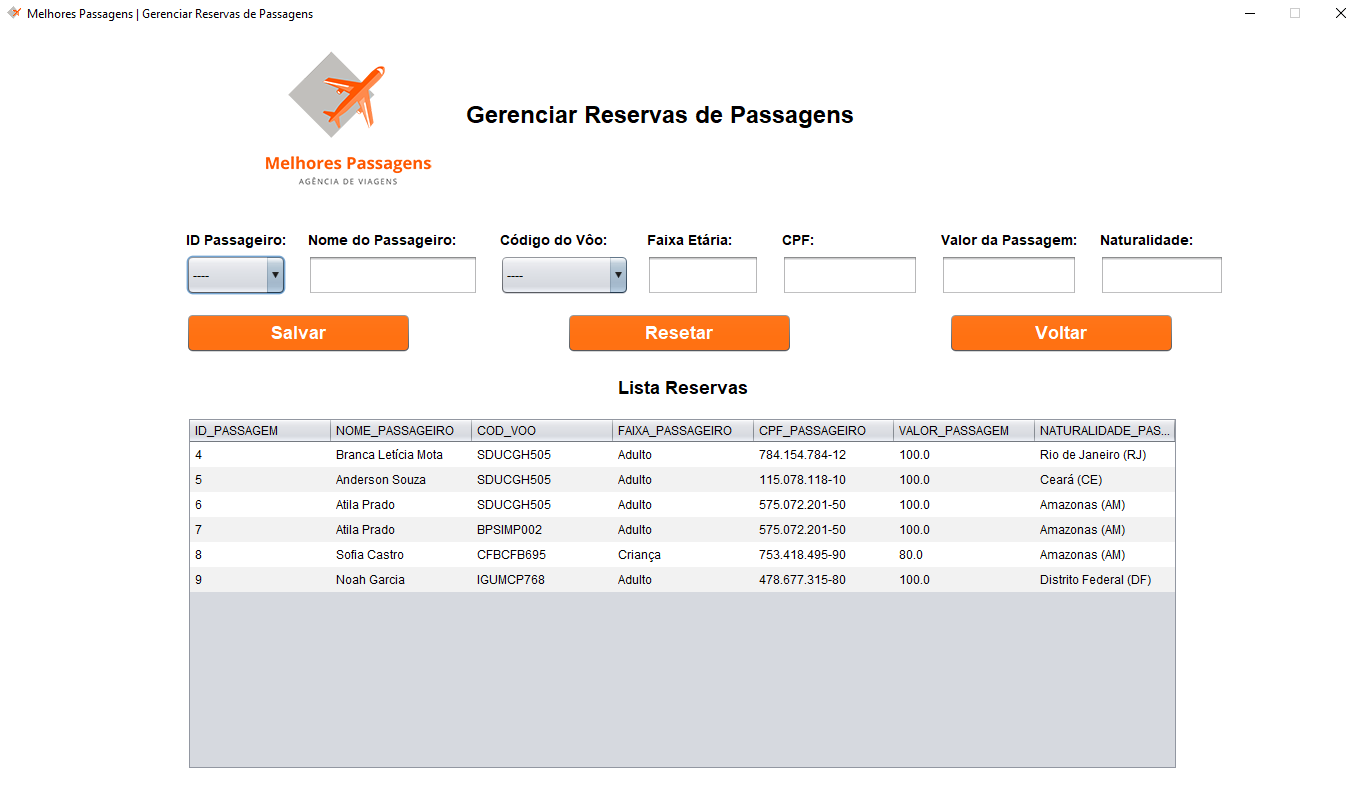The width and height of the screenshot is (1362, 797).
Task: Click the orange Salvar button
Action: [x=298, y=333]
